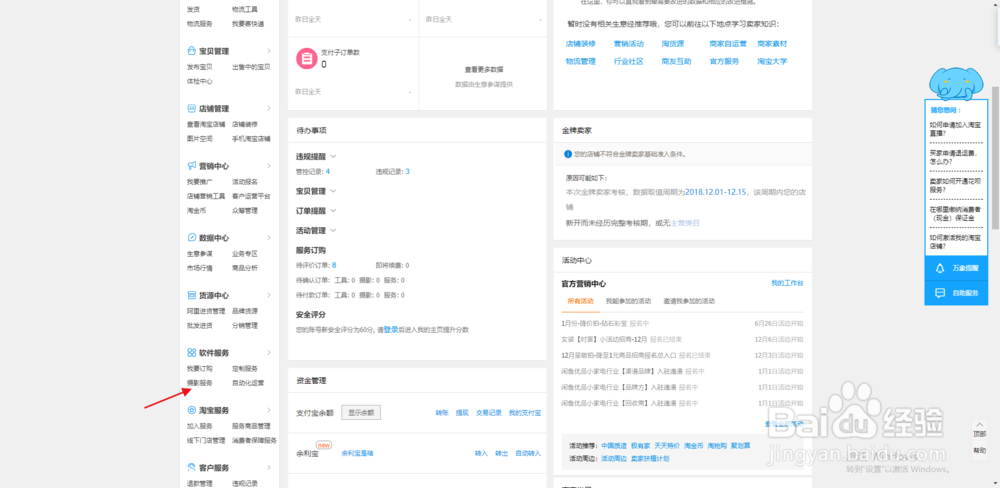The height and width of the screenshot is (488, 1000).
Task: Expand the 宝贝管理 sidebar chevron
Action: (269, 51)
